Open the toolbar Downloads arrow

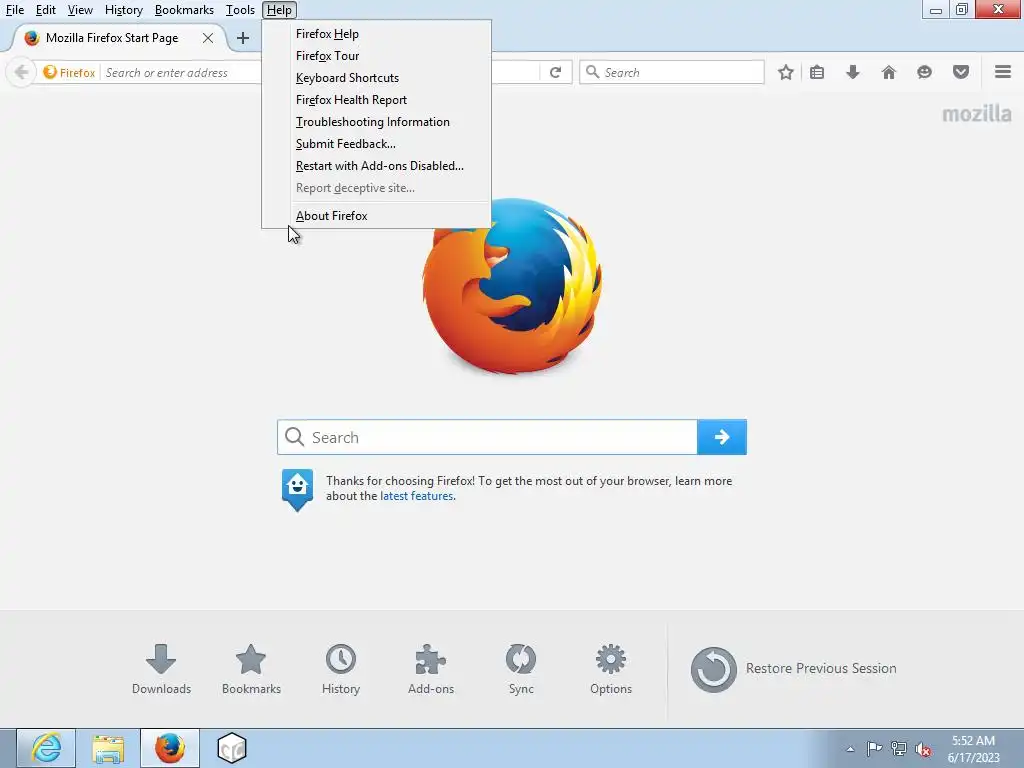coord(852,72)
